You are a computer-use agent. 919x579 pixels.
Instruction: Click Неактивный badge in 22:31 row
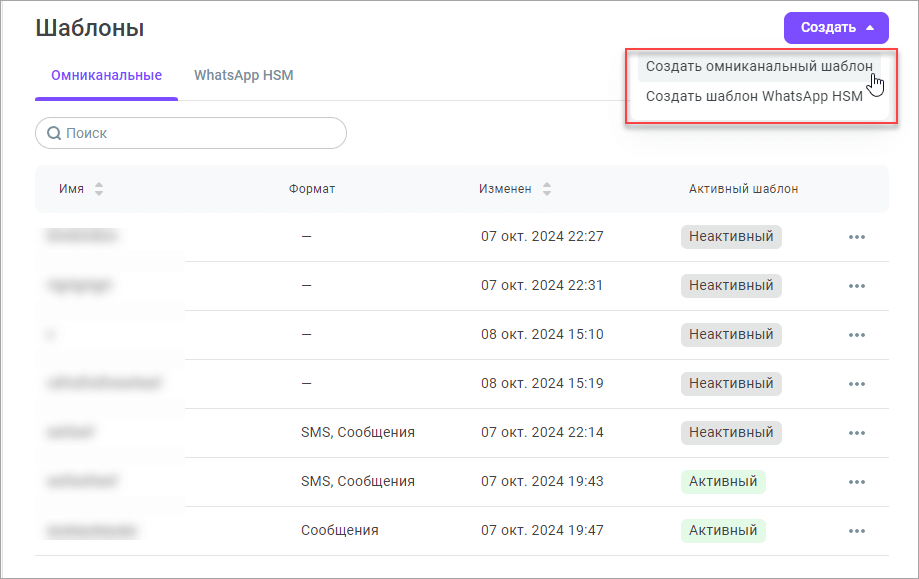731,286
